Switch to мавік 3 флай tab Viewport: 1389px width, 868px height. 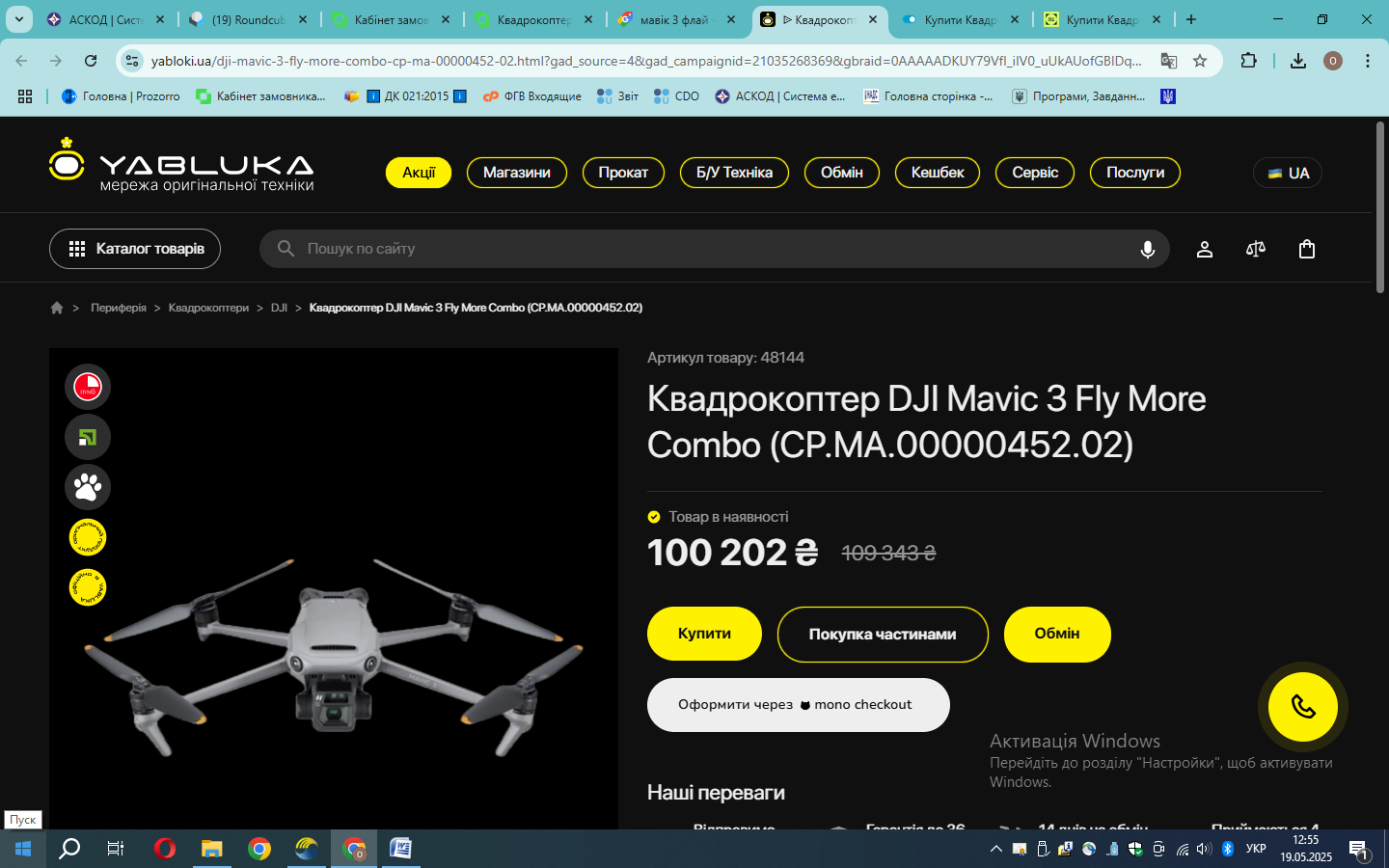coord(675,19)
